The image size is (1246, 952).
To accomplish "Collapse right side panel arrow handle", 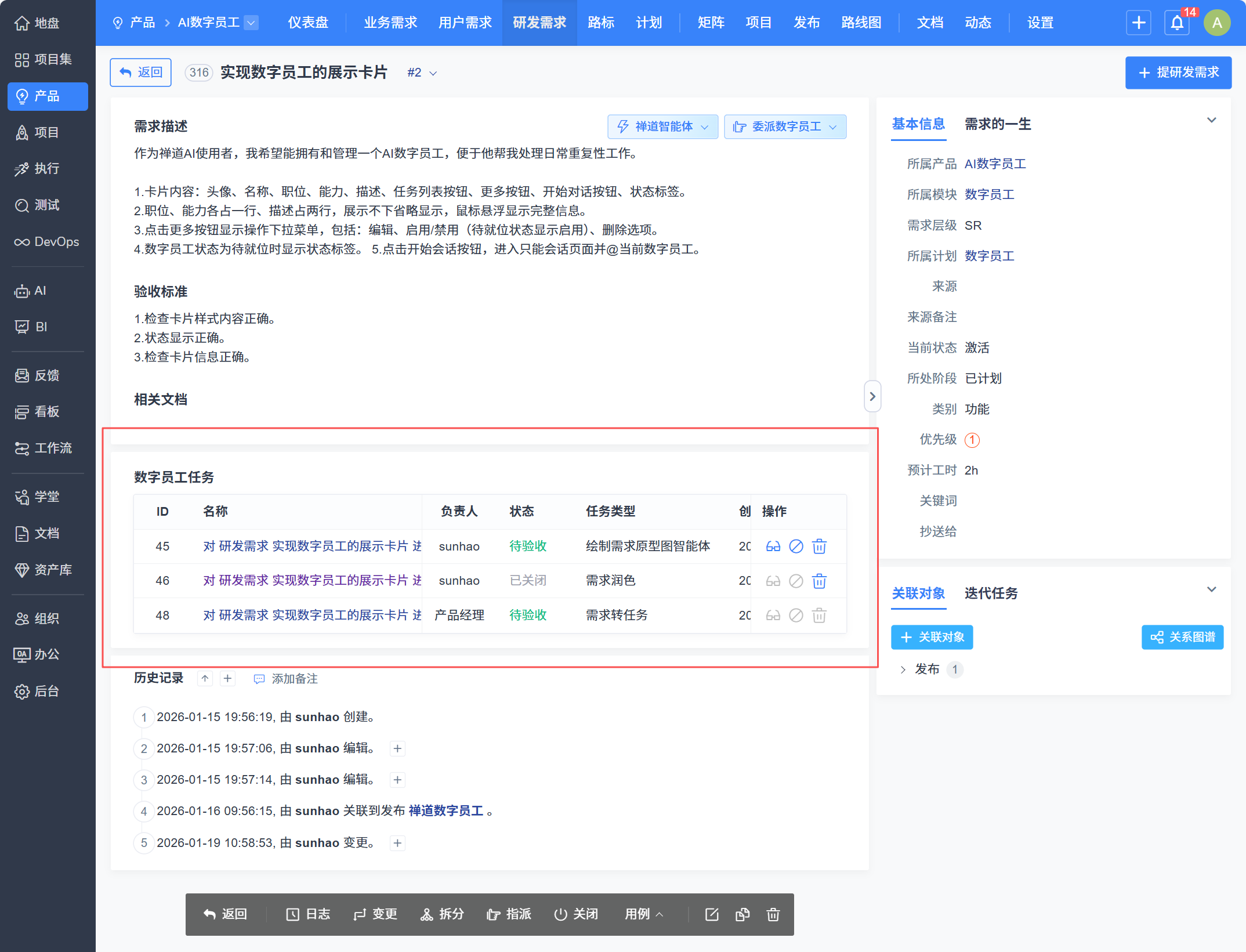I will (872, 396).
